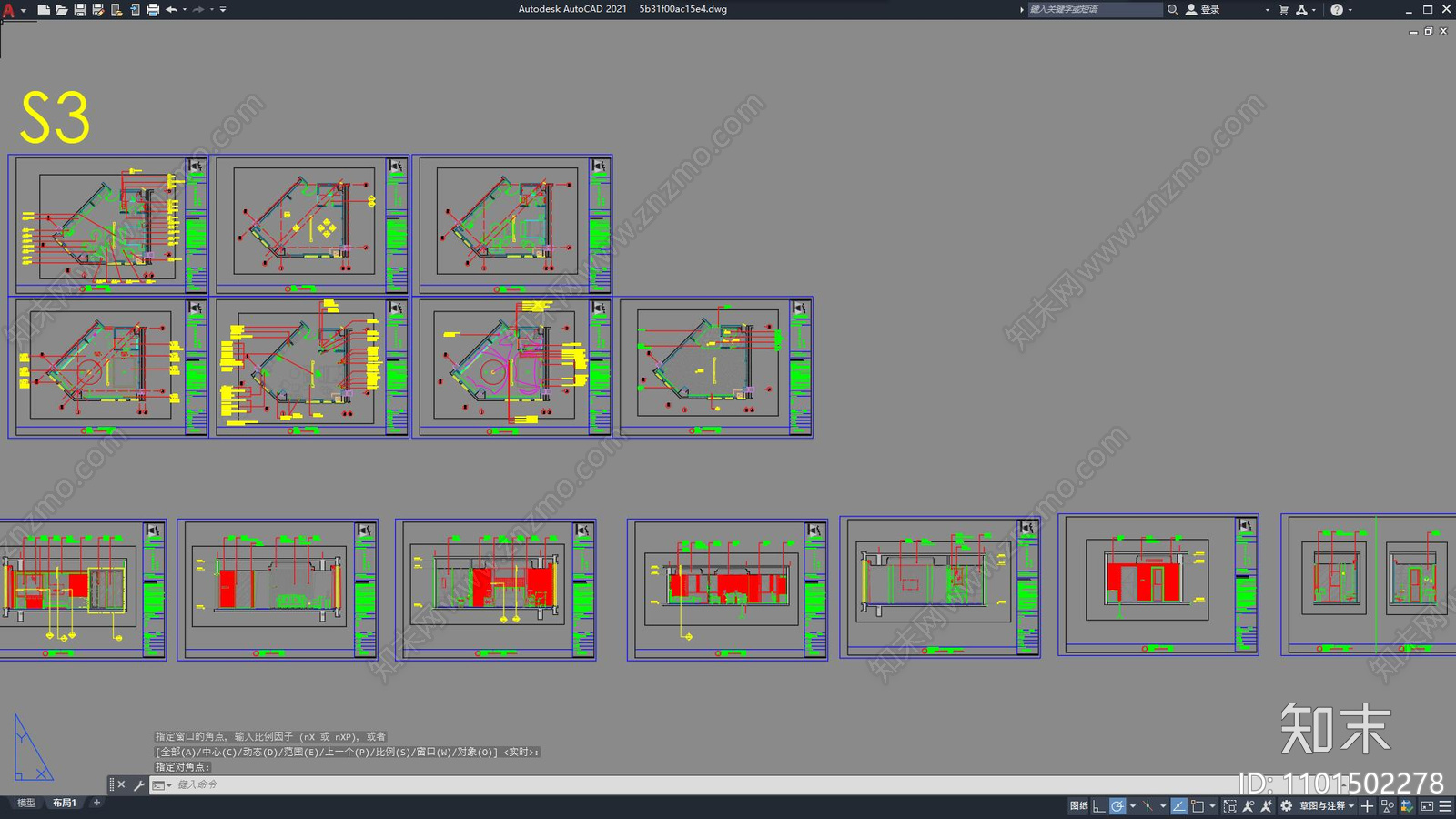Toggle the 图纸 paper space button
The image size is (1456, 819).
pyautogui.click(x=1079, y=806)
